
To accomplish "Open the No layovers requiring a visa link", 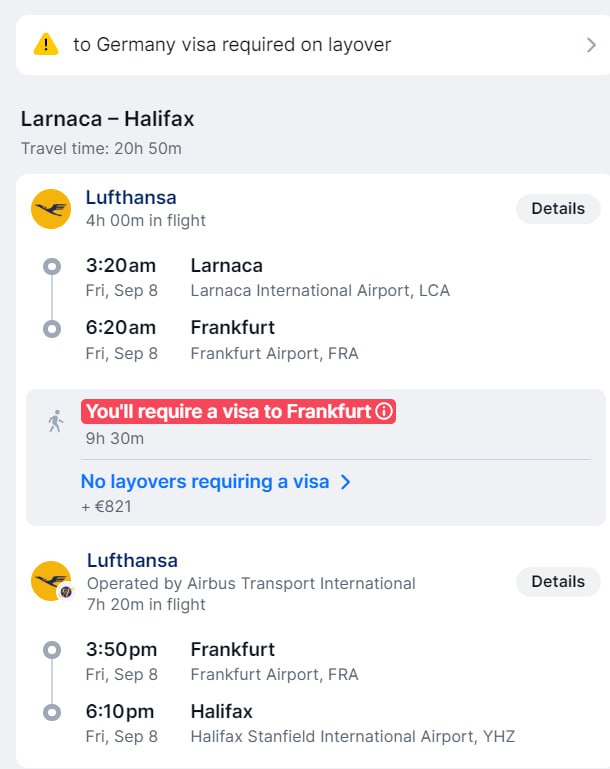I will (205, 482).
